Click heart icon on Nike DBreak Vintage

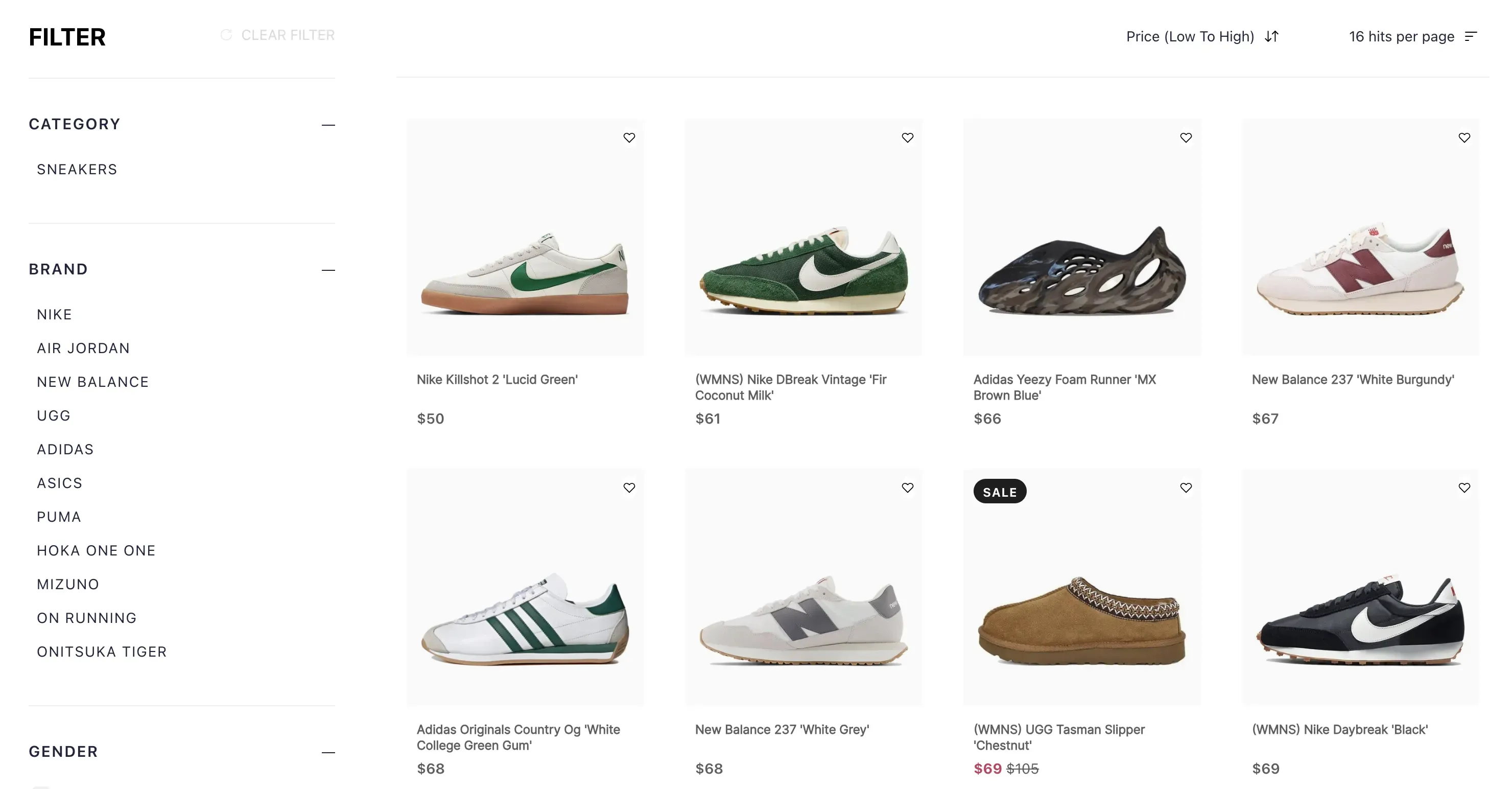907,137
